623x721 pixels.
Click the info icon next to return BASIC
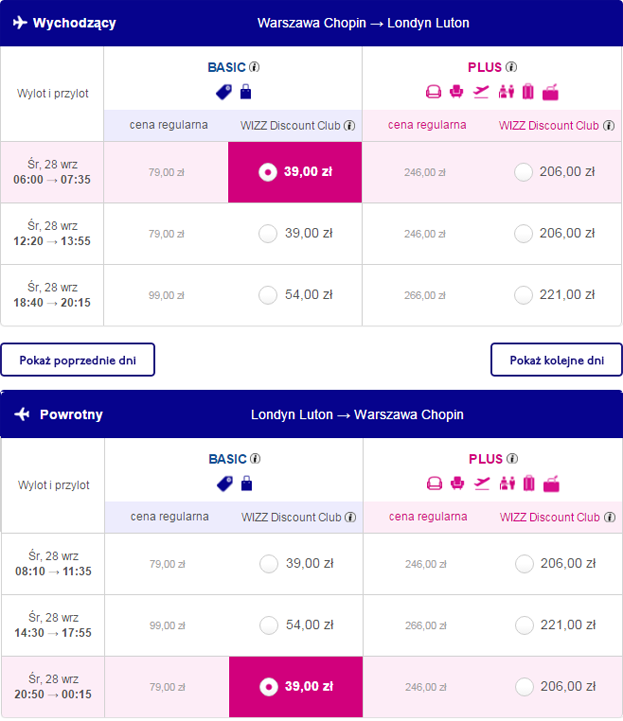click(255, 458)
